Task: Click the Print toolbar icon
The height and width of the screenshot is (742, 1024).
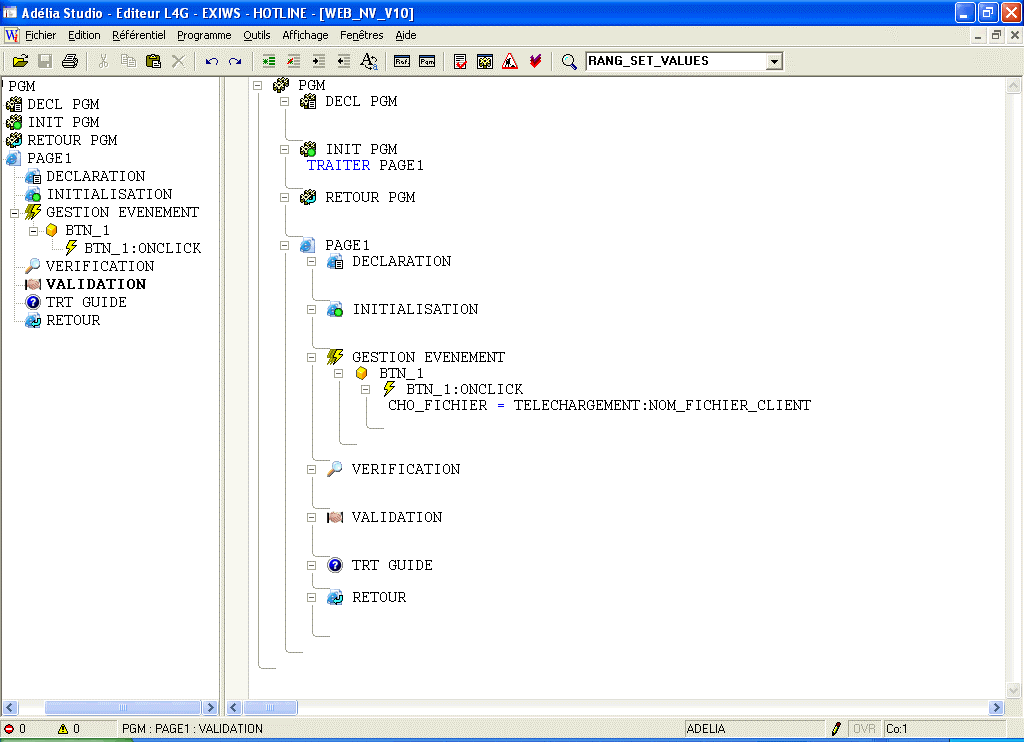Action: coord(70,61)
